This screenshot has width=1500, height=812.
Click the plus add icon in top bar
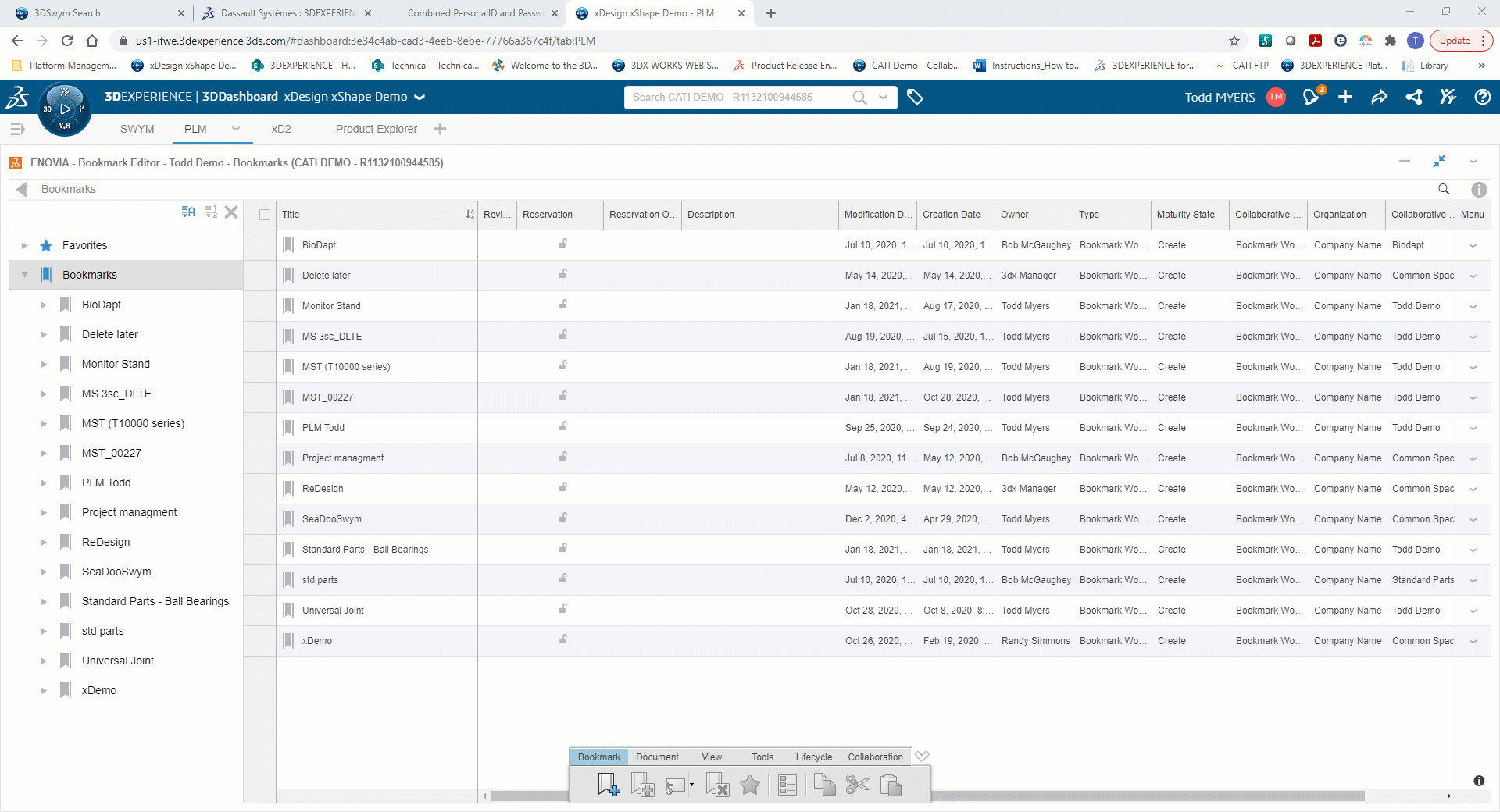(x=1345, y=97)
